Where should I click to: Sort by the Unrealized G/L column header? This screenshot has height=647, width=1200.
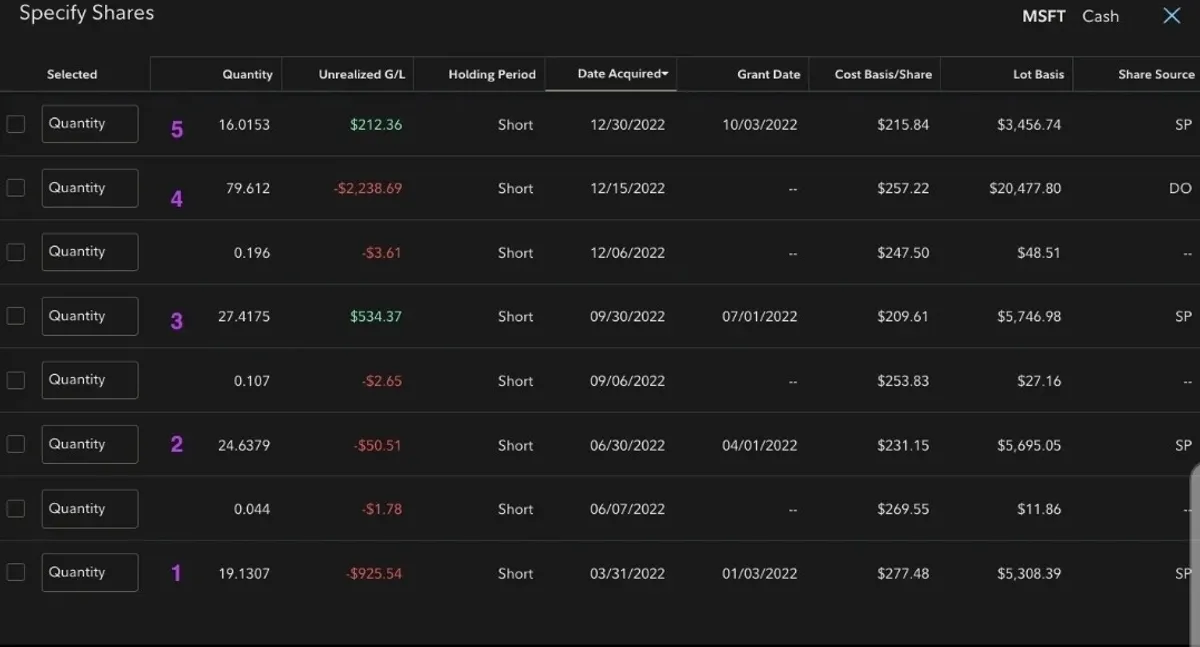(361, 75)
